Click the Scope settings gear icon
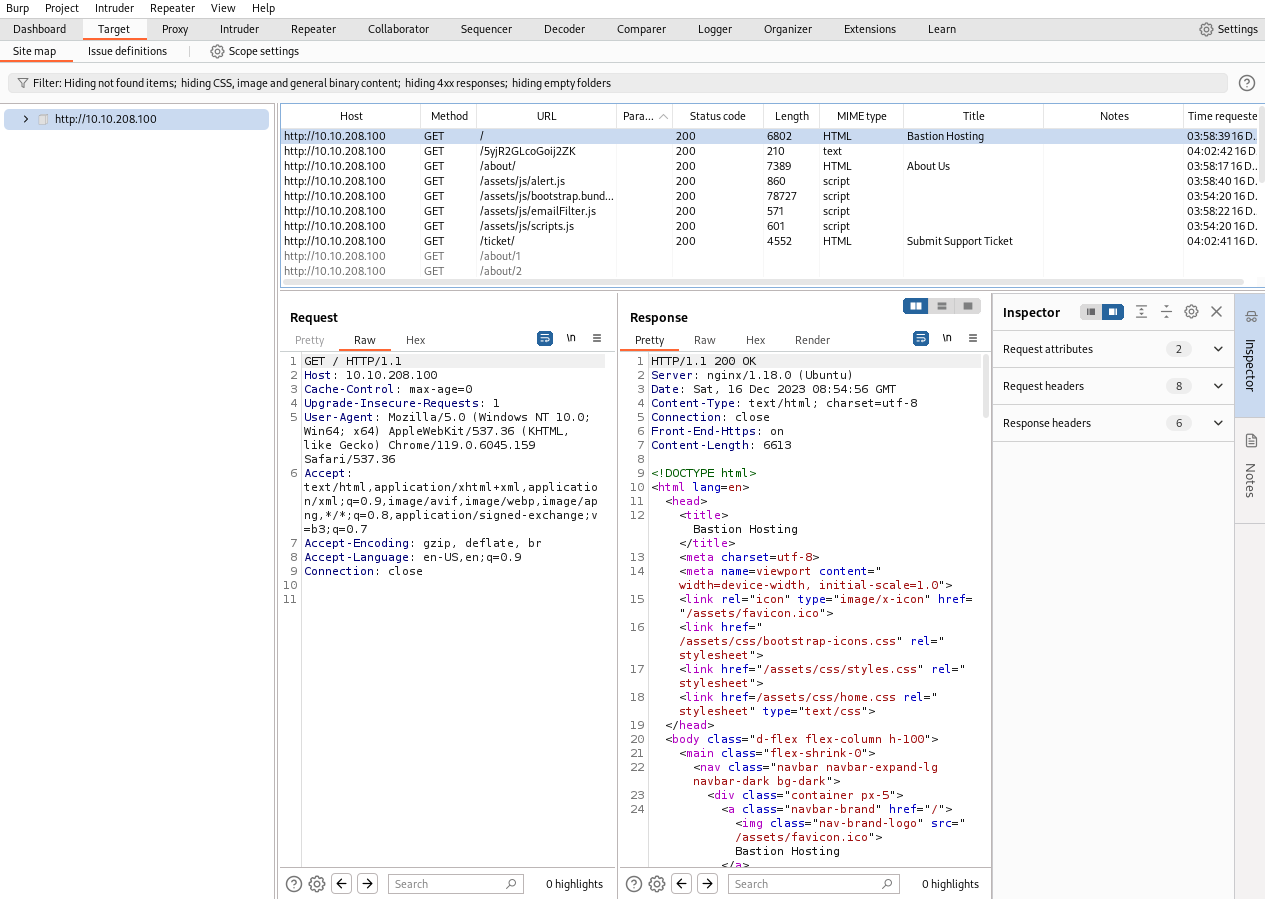This screenshot has width=1265, height=899. tap(217, 51)
